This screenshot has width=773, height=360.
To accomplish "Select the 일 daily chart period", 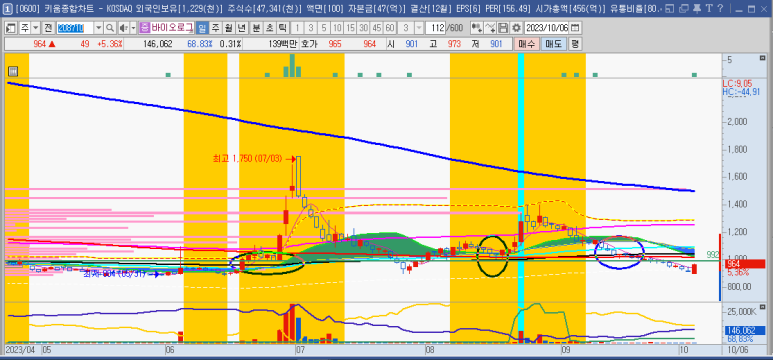I will coord(202,28).
